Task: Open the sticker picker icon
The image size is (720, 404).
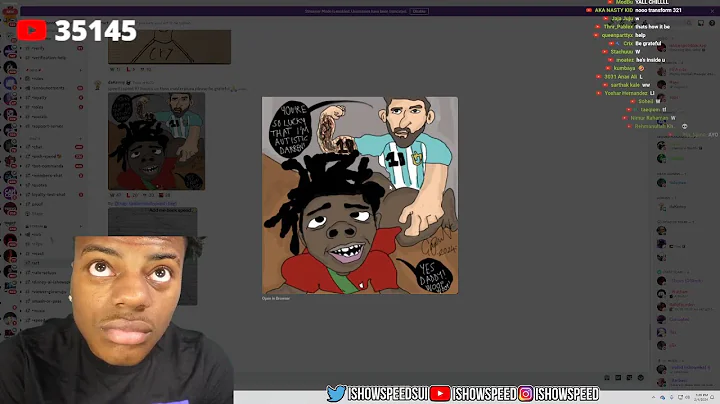Action: point(629,377)
